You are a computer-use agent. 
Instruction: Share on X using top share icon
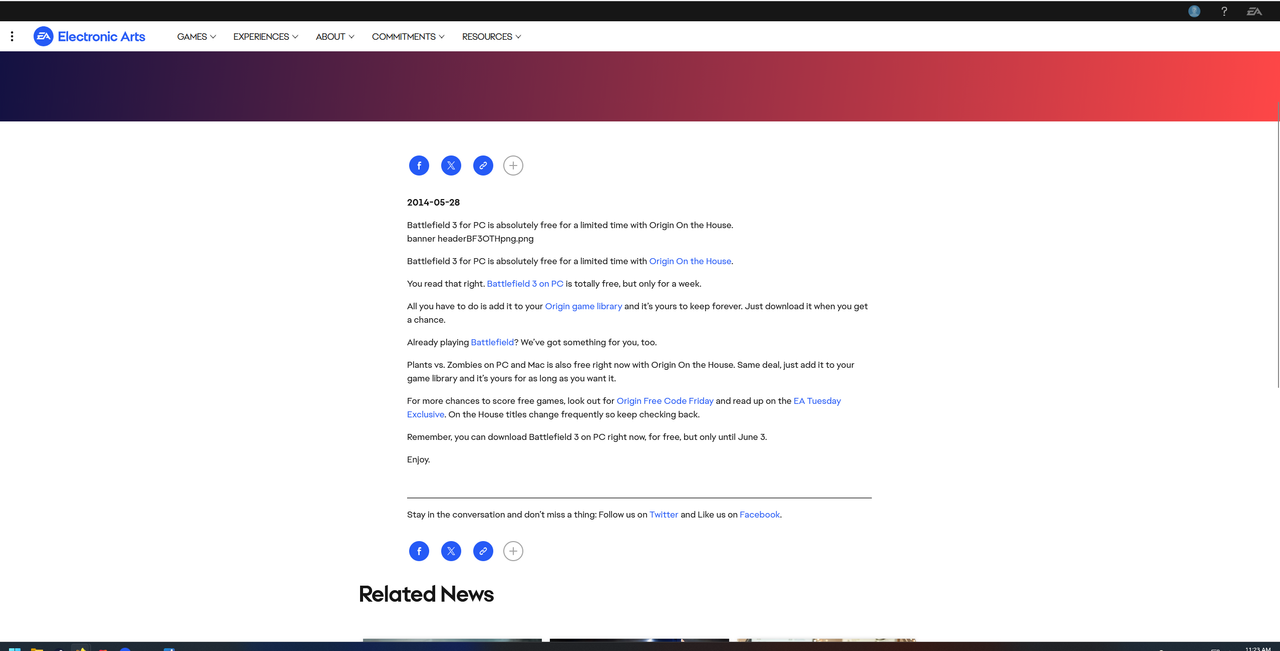click(x=451, y=165)
